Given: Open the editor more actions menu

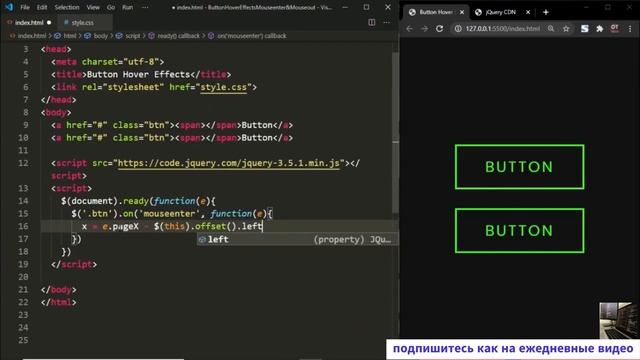Looking at the screenshot, I should click(386, 22).
